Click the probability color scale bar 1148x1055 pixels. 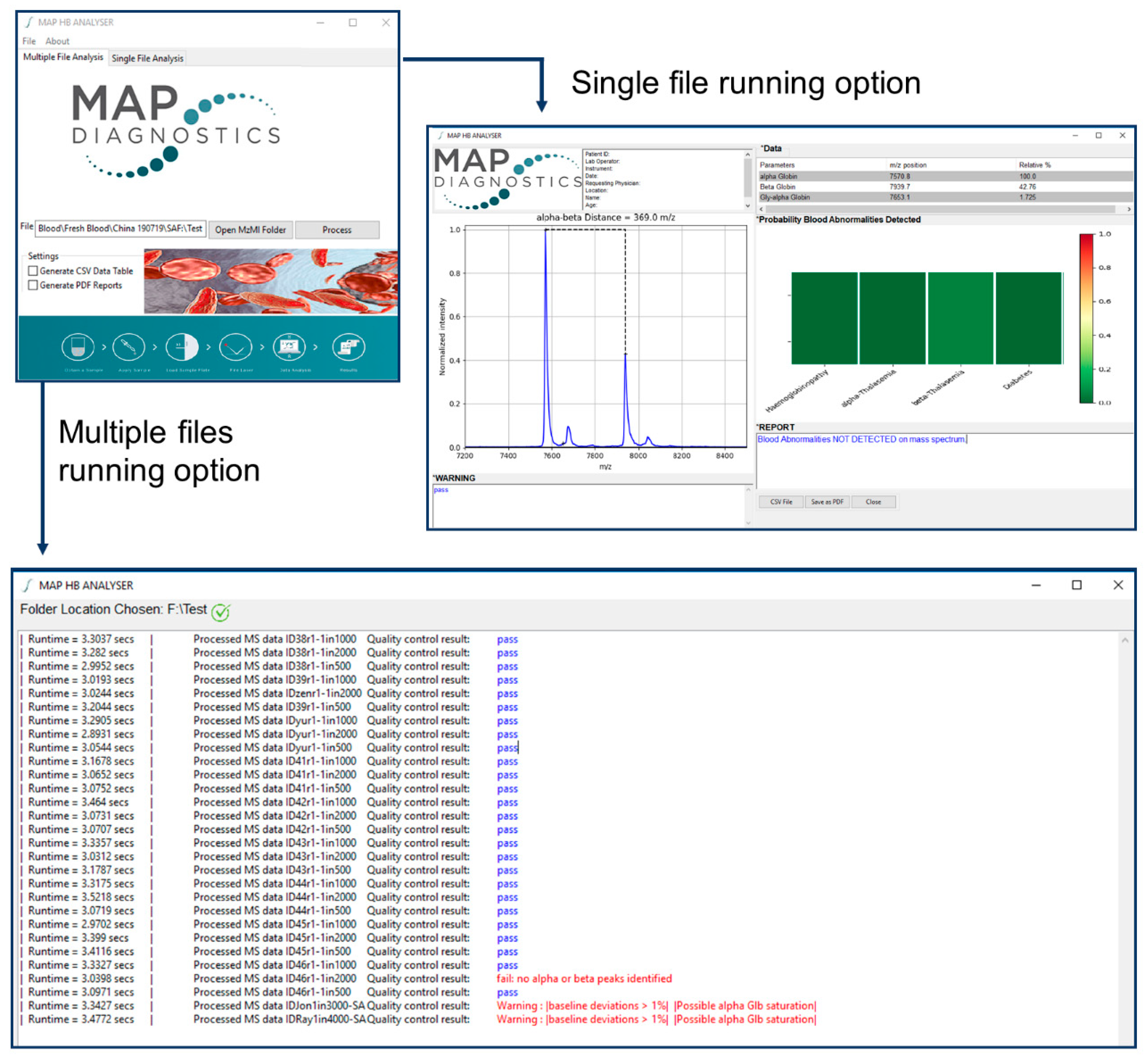point(1086,318)
